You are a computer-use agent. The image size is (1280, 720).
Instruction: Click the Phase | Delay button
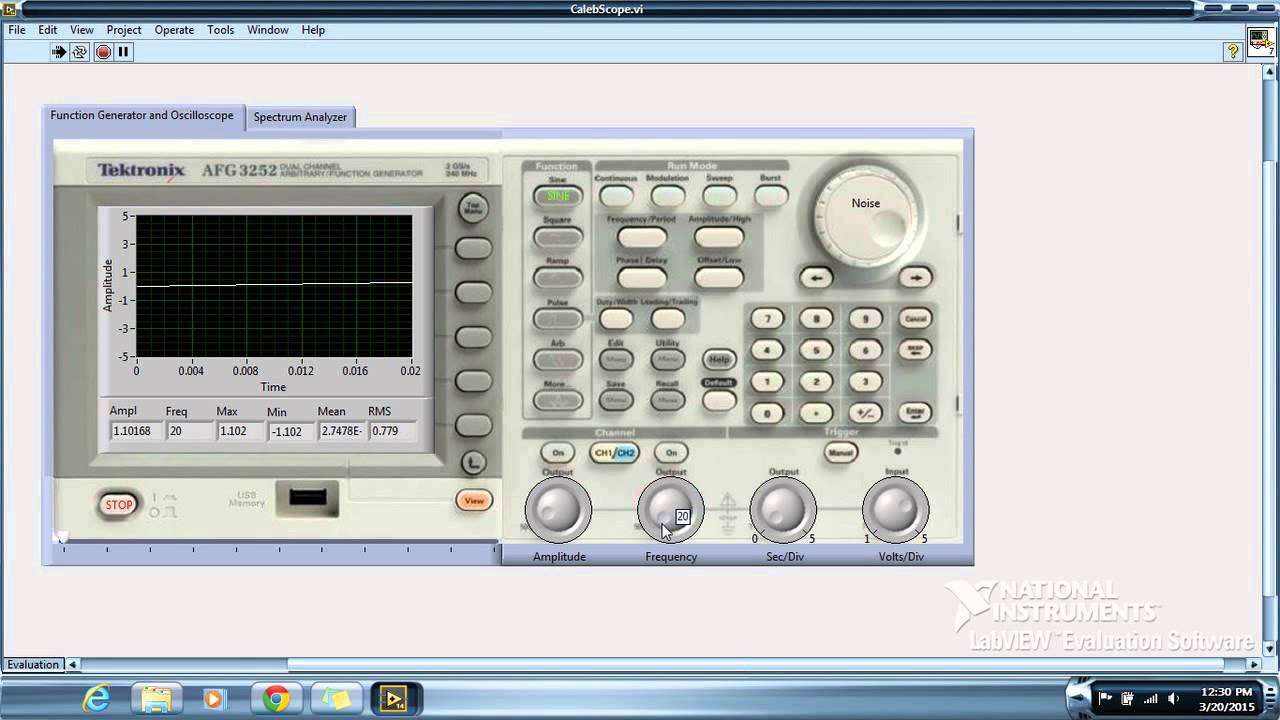click(641, 278)
